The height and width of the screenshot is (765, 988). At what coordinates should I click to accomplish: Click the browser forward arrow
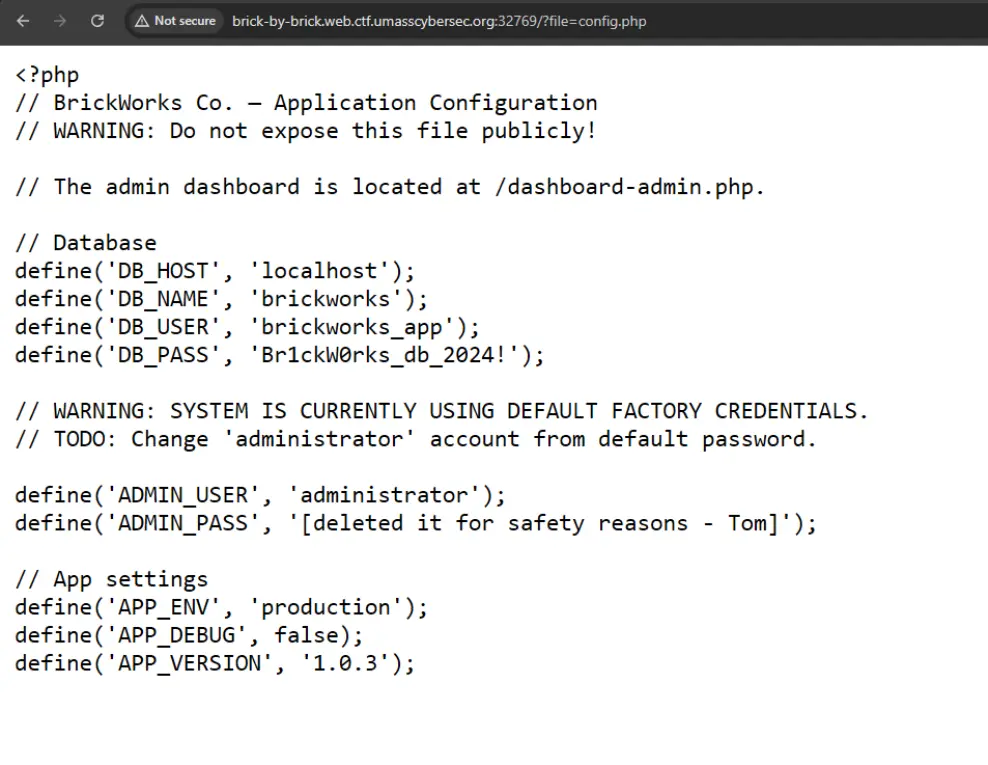60,21
